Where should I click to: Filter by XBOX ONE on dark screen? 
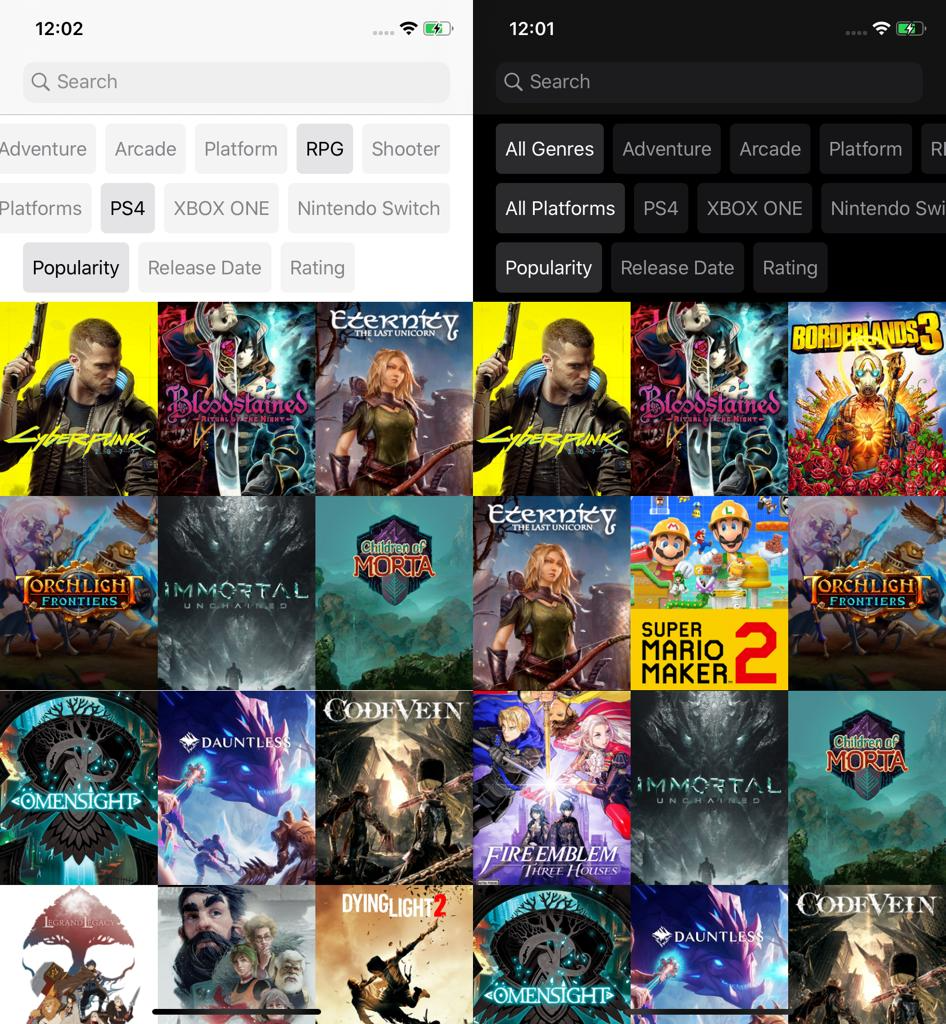[x=755, y=208]
